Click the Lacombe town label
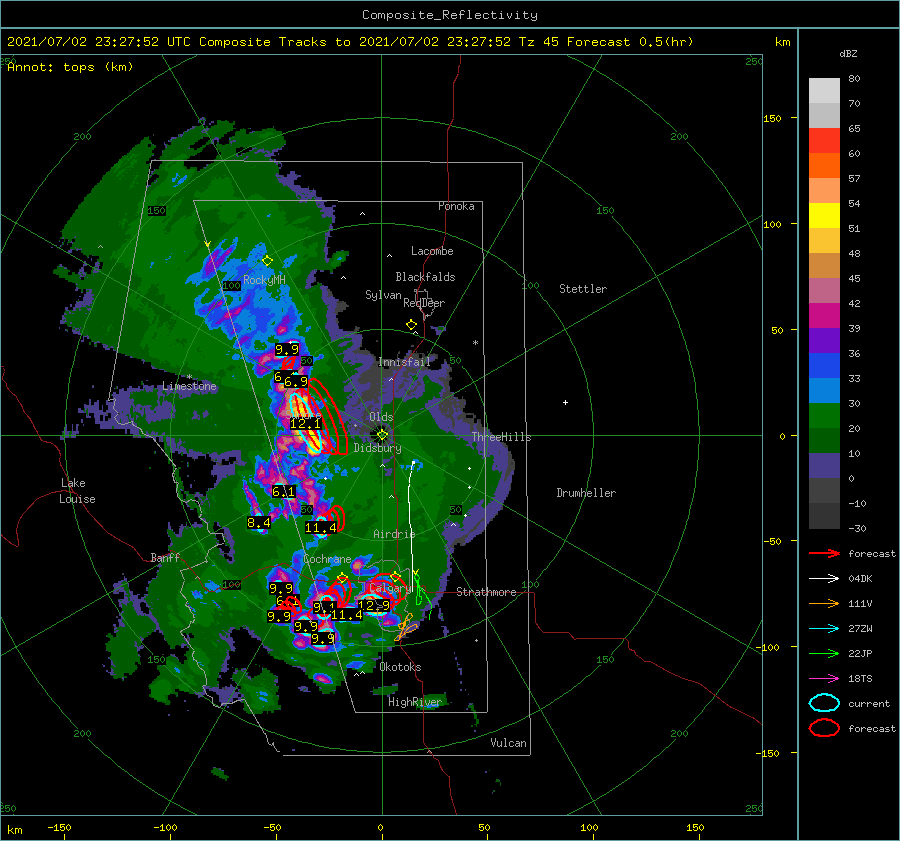The image size is (900, 841). 432,251
